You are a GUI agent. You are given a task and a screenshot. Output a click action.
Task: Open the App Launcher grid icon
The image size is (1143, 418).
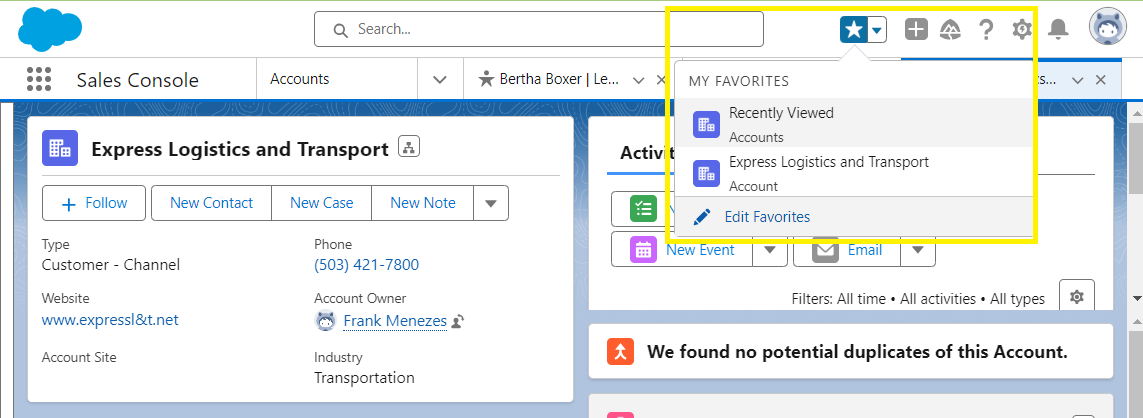[38, 79]
